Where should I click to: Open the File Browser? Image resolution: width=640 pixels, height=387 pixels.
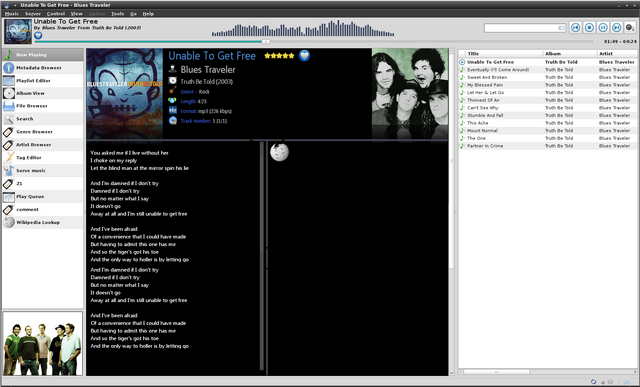(43, 106)
